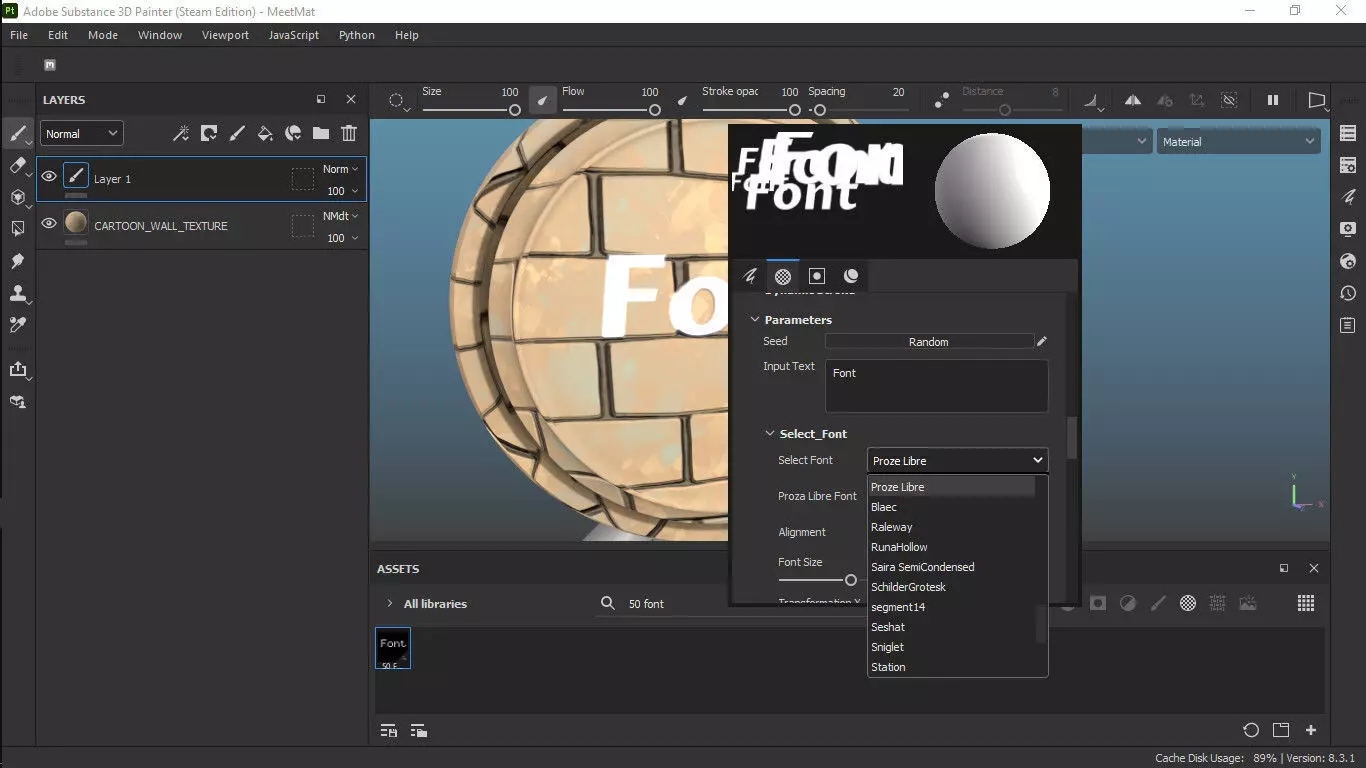Add a new fill layer
Viewport: 1366px width, 768px height.
click(265, 133)
